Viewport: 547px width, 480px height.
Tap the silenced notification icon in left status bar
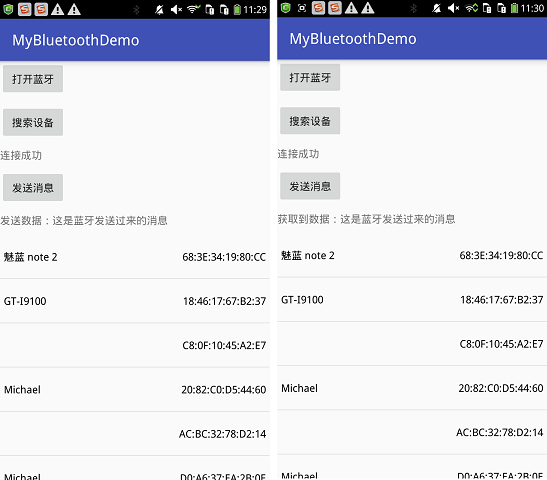159,10
